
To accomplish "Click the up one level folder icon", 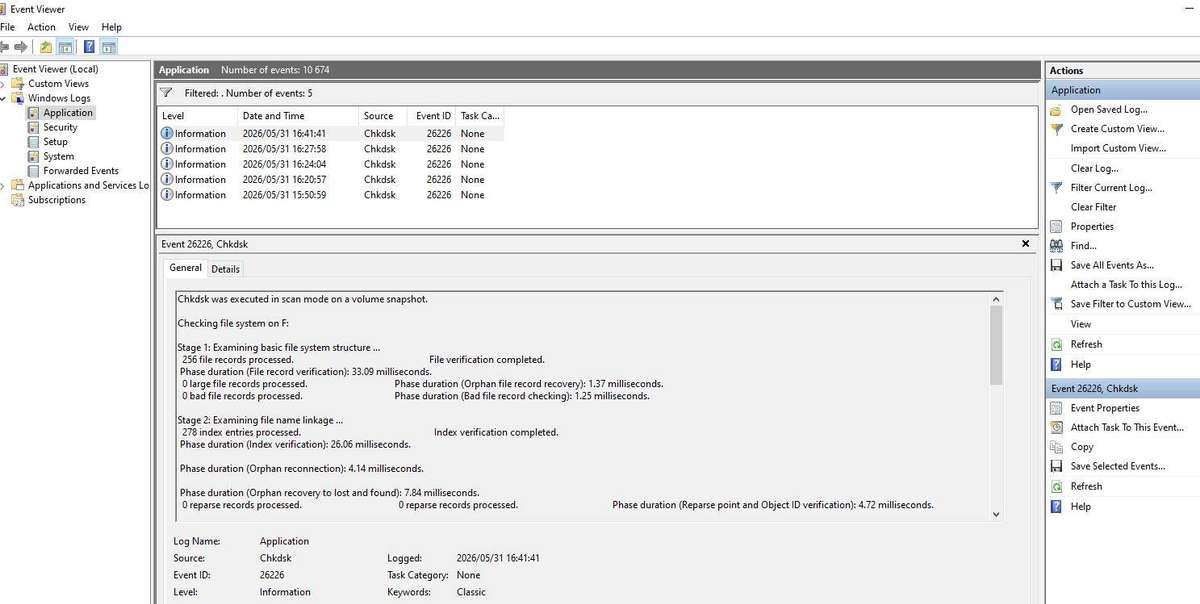I will point(46,47).
